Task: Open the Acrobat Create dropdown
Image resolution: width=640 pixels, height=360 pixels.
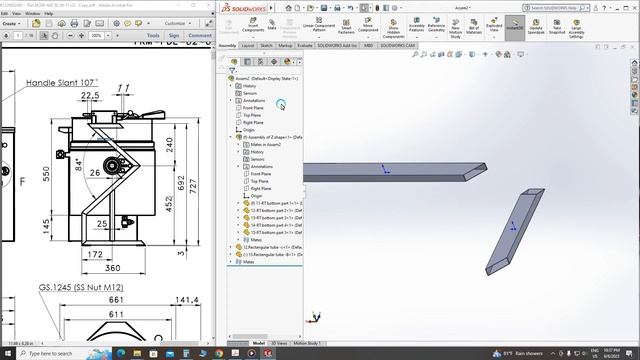Action: pyautogui.click(x=11, y=24)
